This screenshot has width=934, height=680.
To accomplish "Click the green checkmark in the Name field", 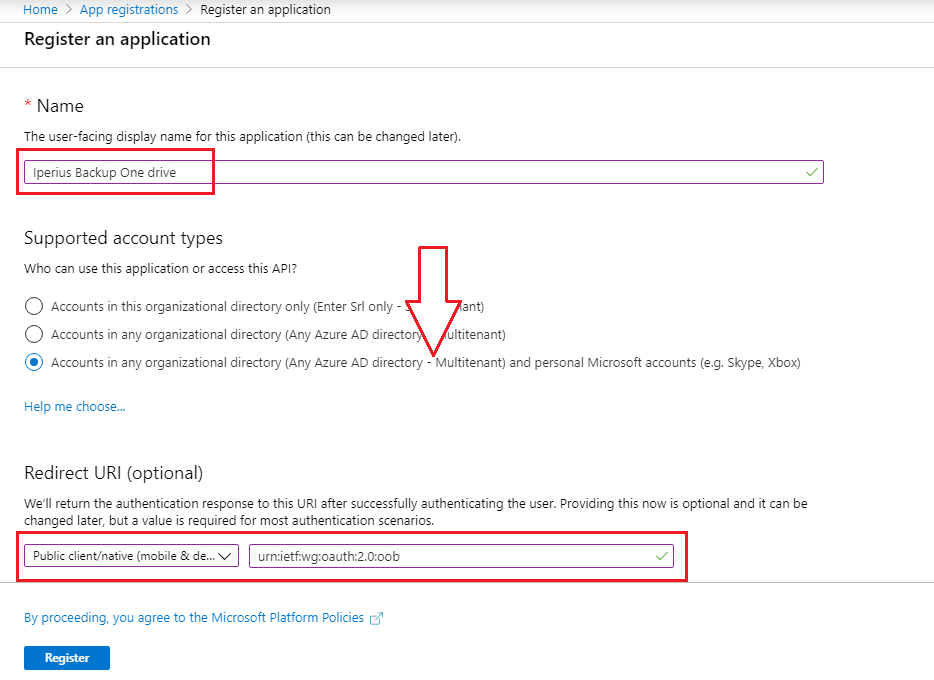I will point(811,172).
